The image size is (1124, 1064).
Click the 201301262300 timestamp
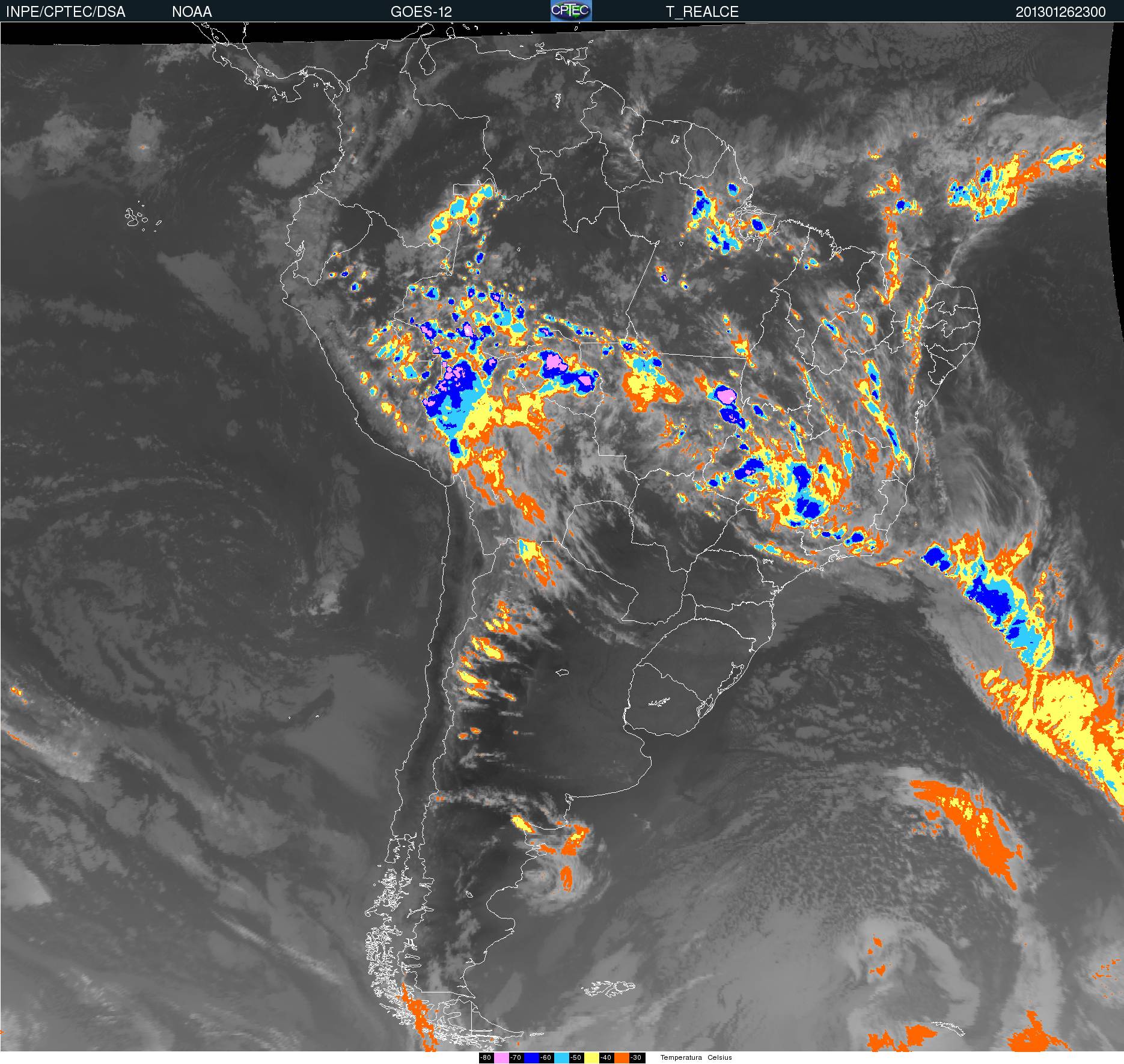tap(1061, 12)
